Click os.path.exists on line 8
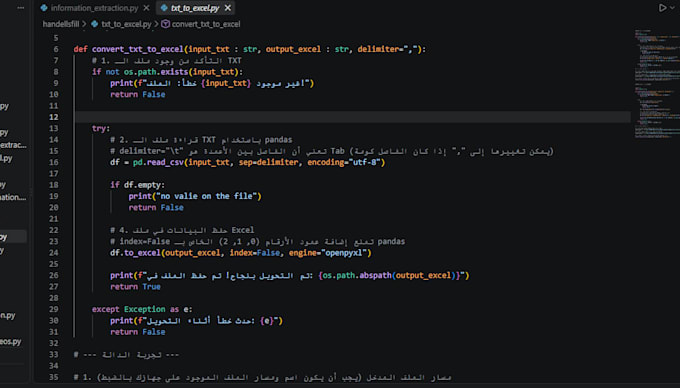 (x=156, y=72)
